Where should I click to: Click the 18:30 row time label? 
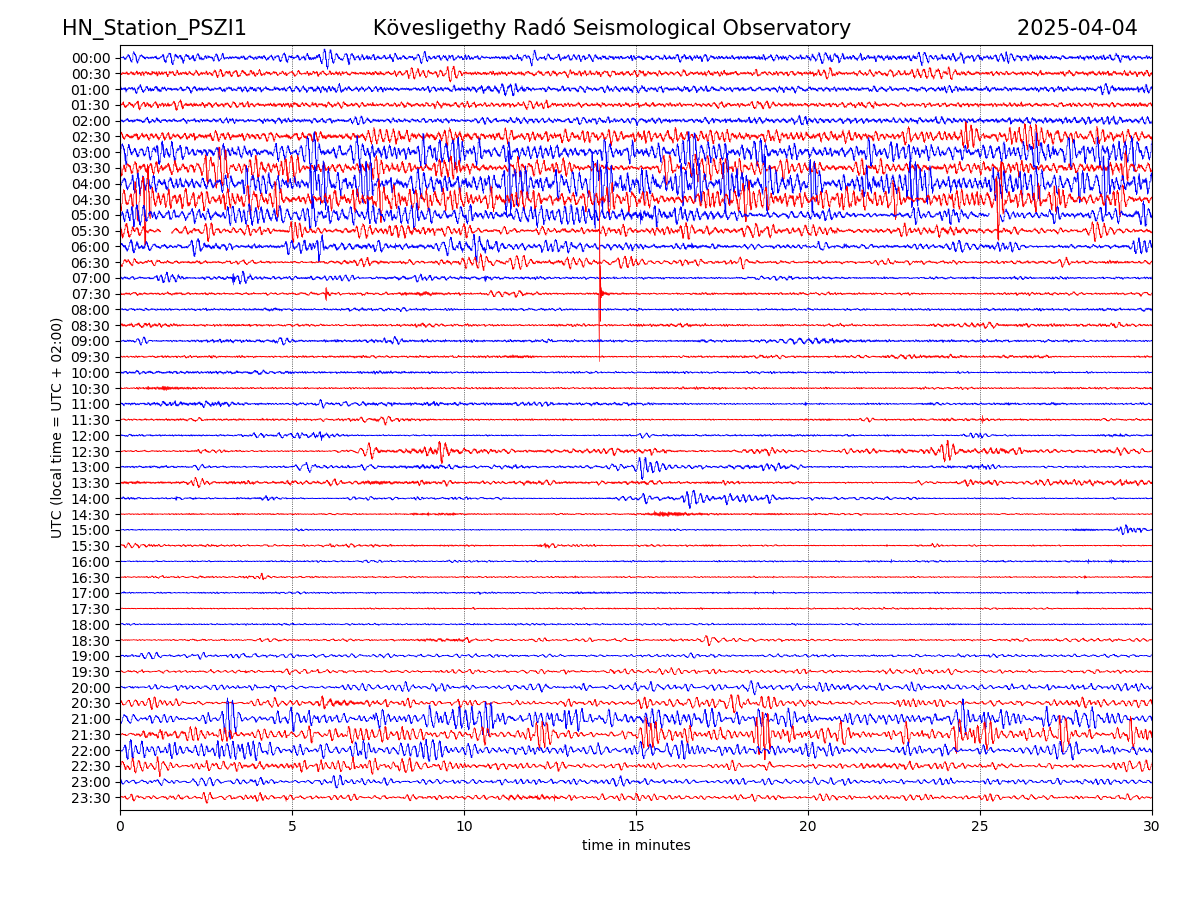[91, 641]
